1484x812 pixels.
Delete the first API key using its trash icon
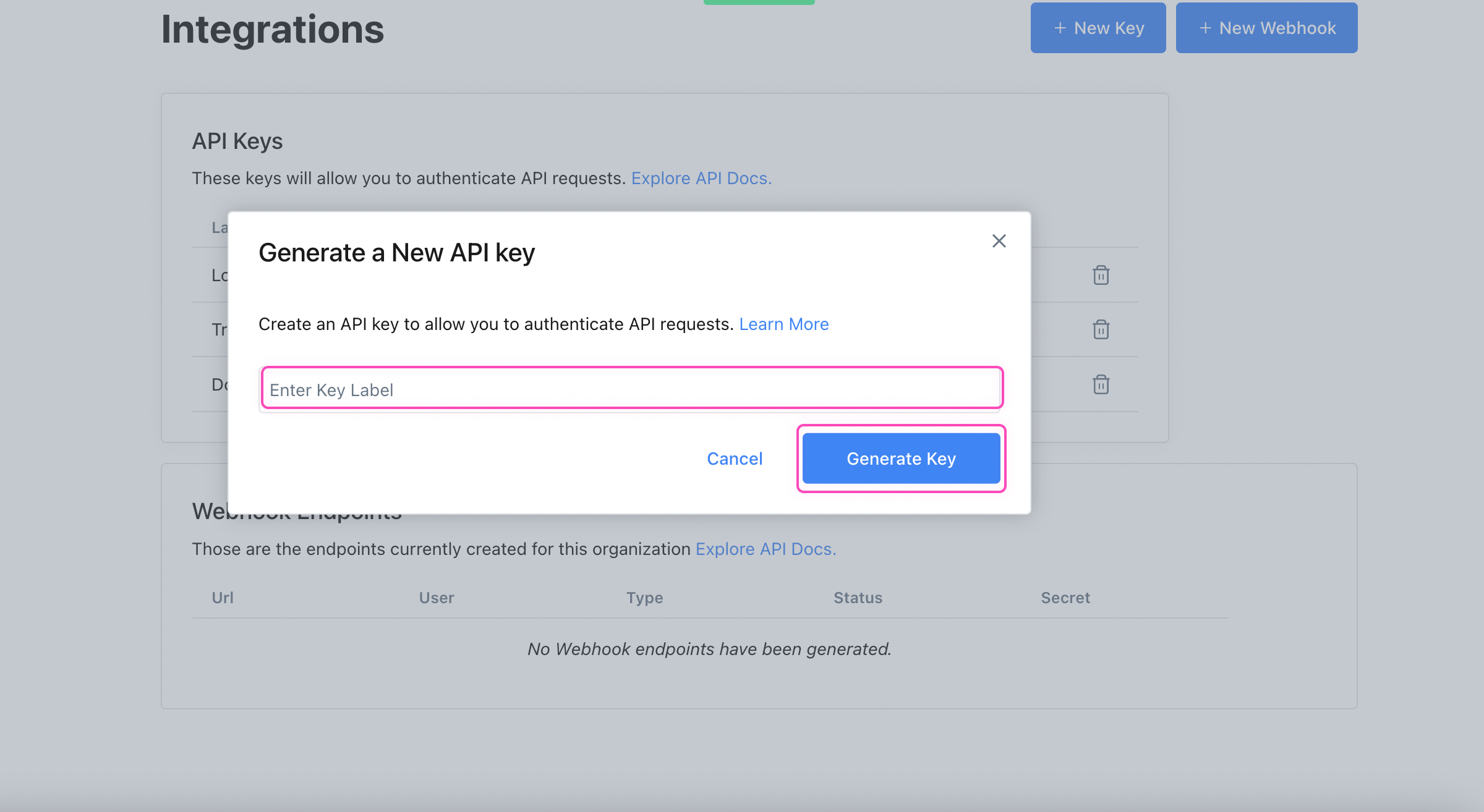pyautogui.click(x=1101, y=276)
